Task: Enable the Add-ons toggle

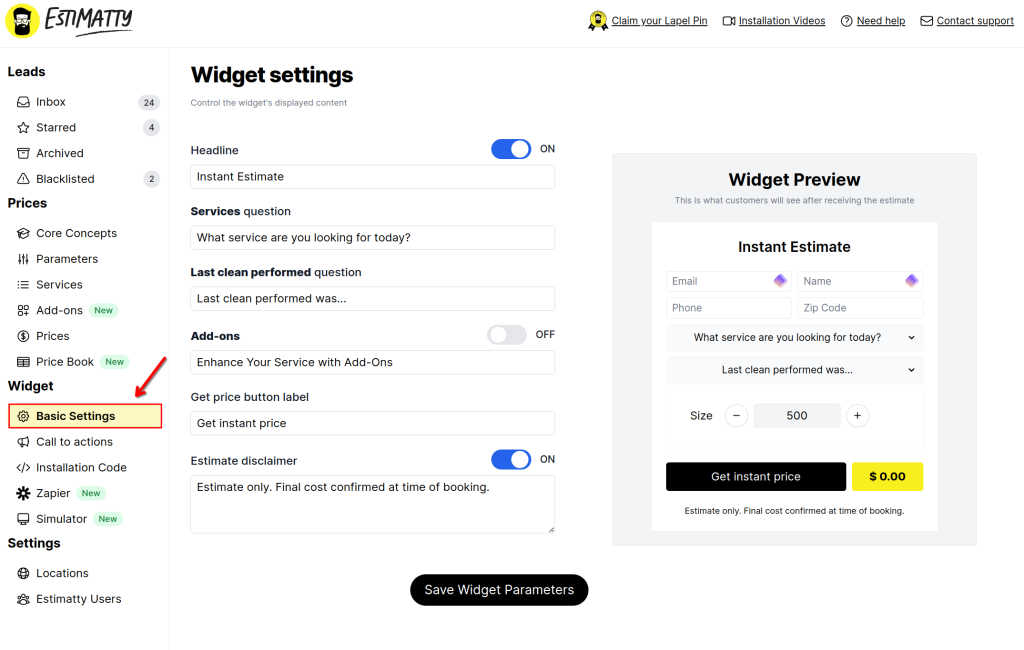Action: click(x=507, y=335)
